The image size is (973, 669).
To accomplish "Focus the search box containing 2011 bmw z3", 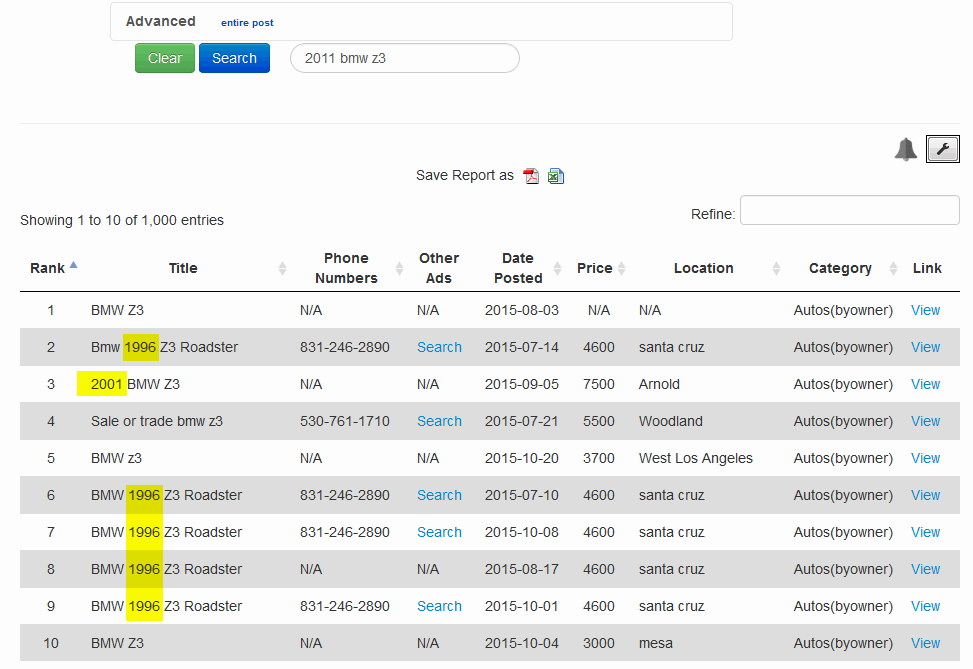I will point(405,58).
